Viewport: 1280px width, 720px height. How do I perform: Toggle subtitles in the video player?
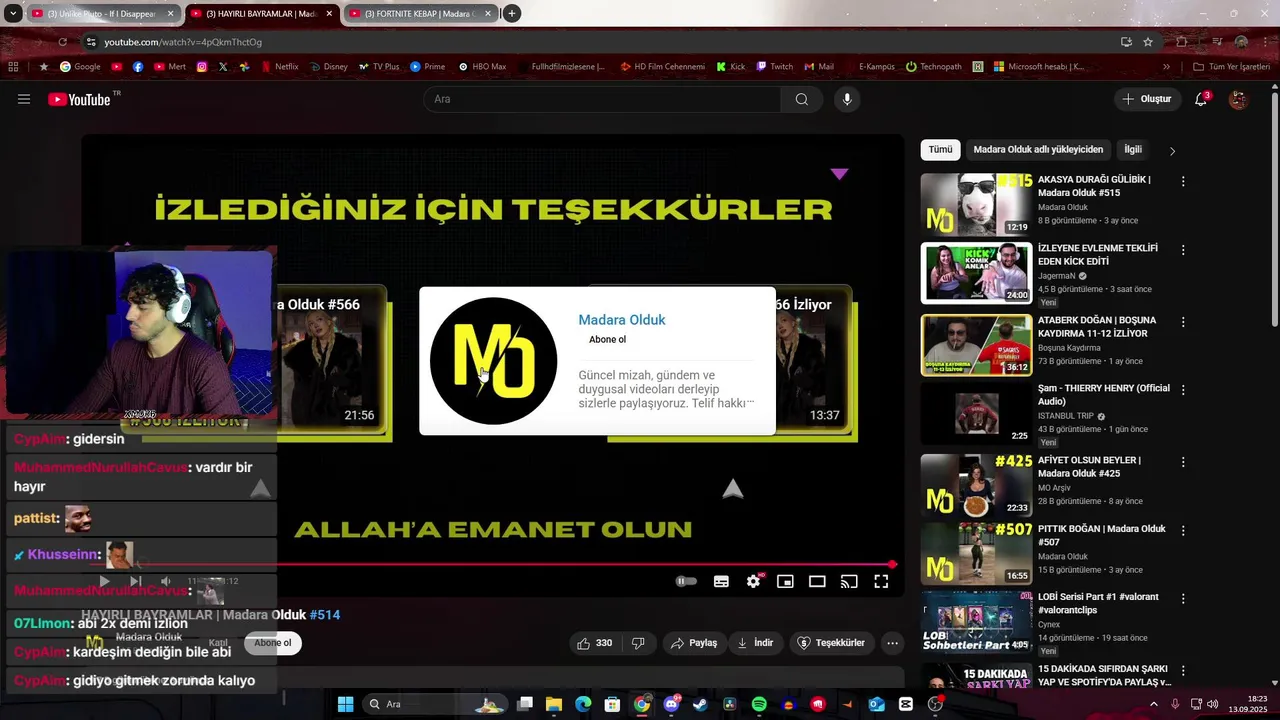coord(721,581)
